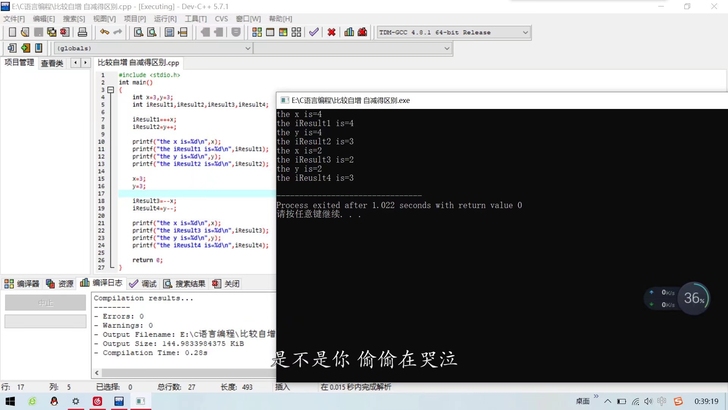Click the NetEase music red taskbar icon
Screen dimensions: 728x410
pos(98,401)
